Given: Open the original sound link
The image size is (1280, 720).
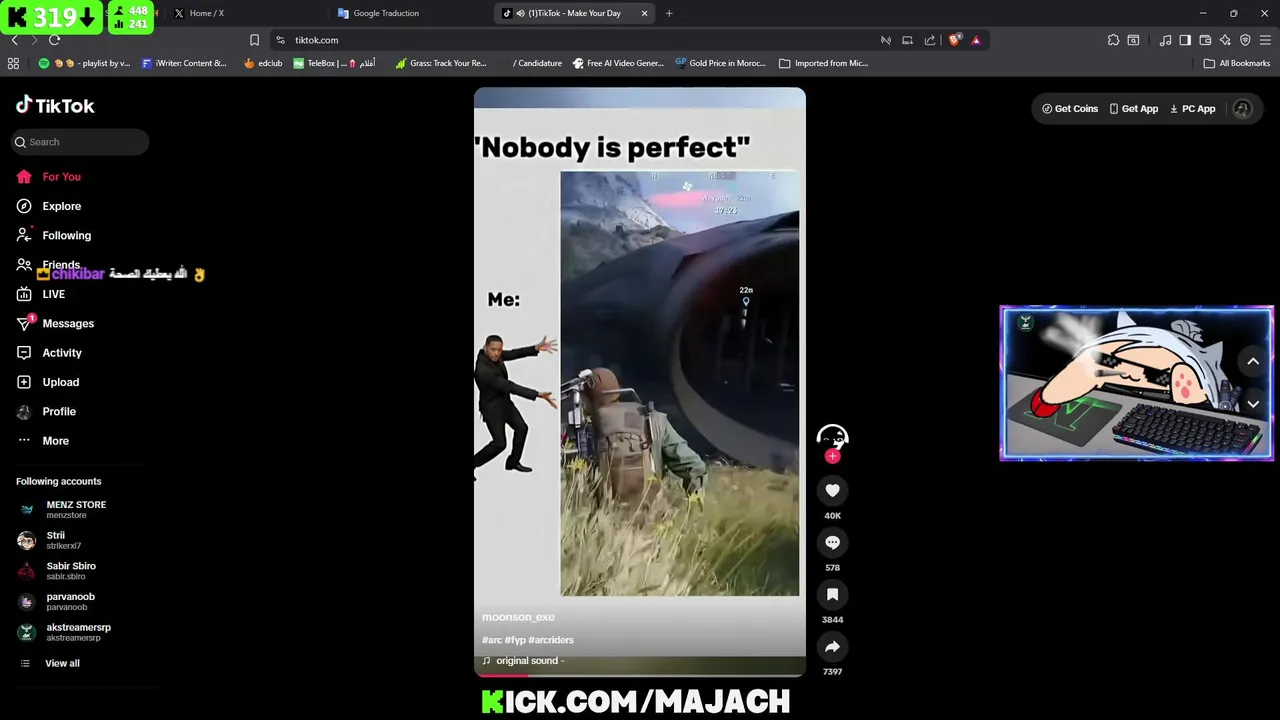Looking at the screenshot, I should click(x=523, y=661).
